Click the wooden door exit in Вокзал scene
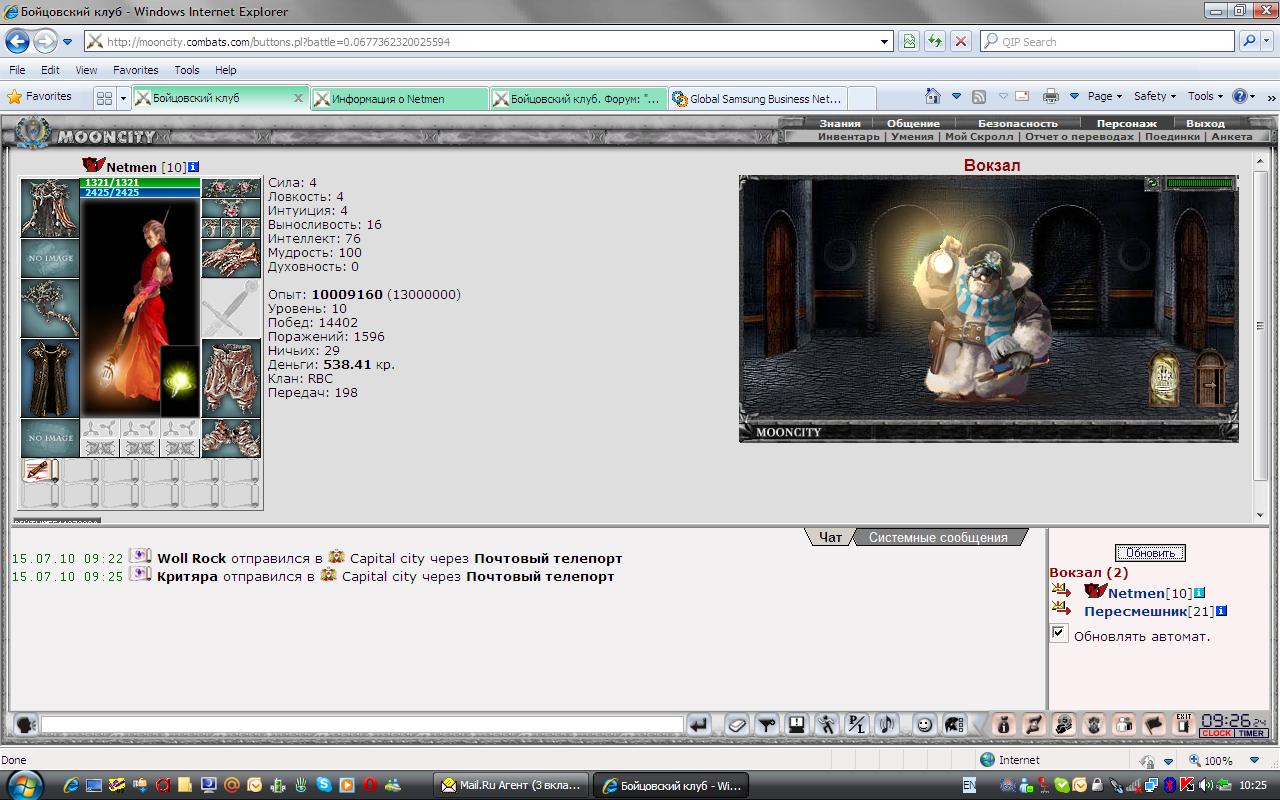The height and width of the screenshot is (800, 1280). click(1210, 377)
